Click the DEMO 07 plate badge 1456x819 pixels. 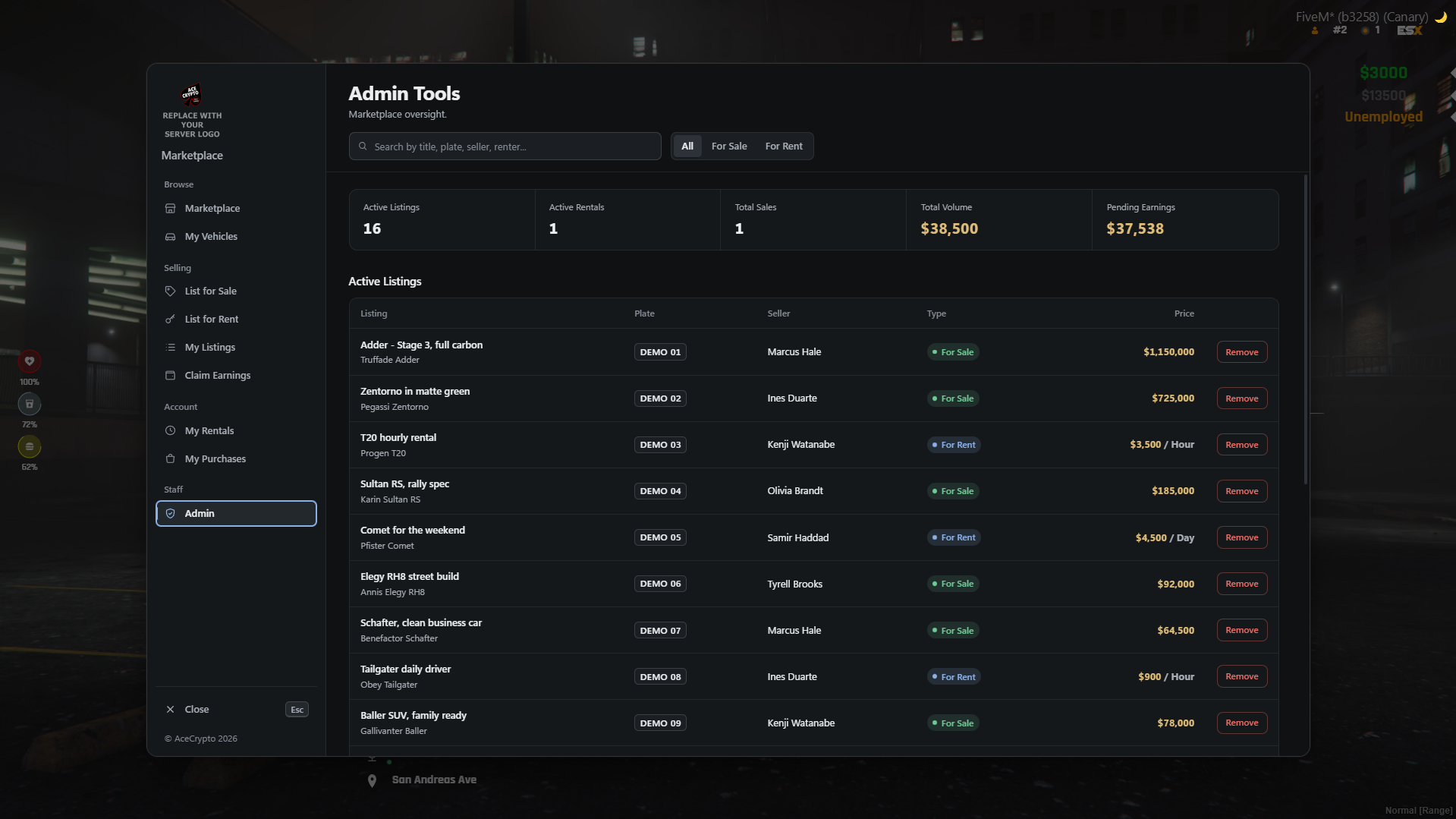660,630
